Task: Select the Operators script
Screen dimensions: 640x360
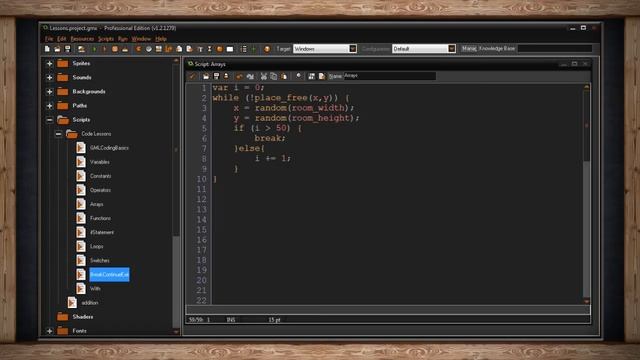Action: tap(100, 190)
